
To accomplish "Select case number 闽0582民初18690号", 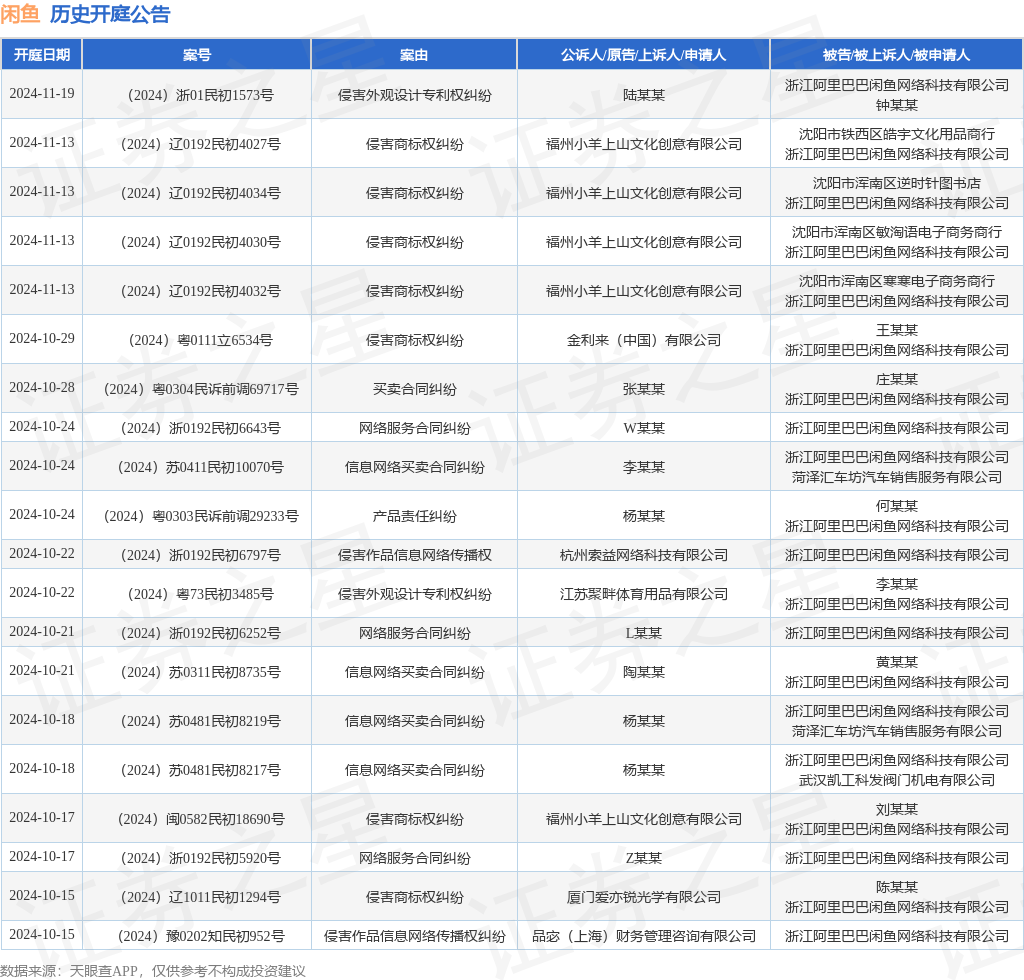I will [x=200, y=819].
